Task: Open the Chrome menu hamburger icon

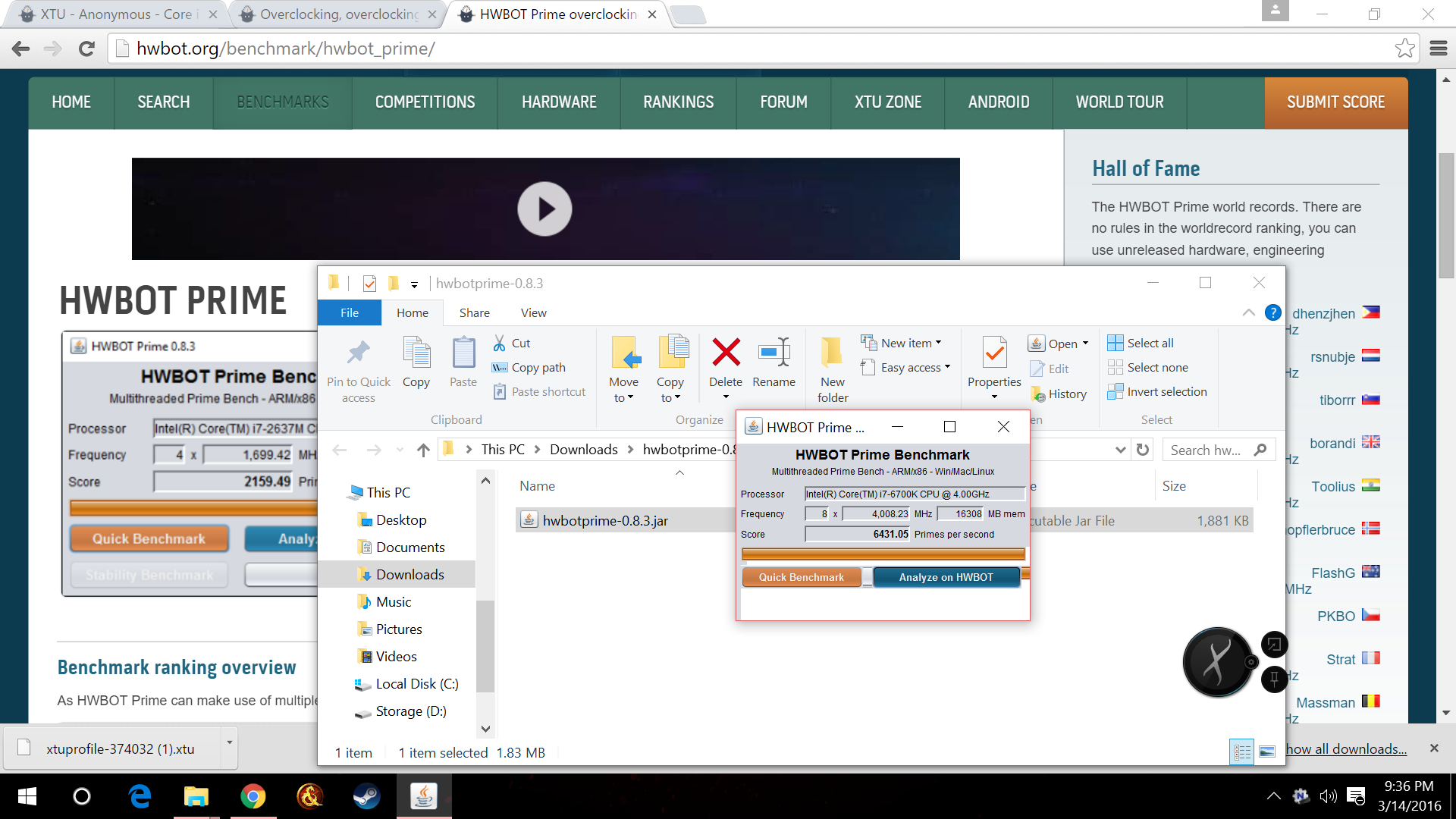Action: click(x=1439, y=49)
